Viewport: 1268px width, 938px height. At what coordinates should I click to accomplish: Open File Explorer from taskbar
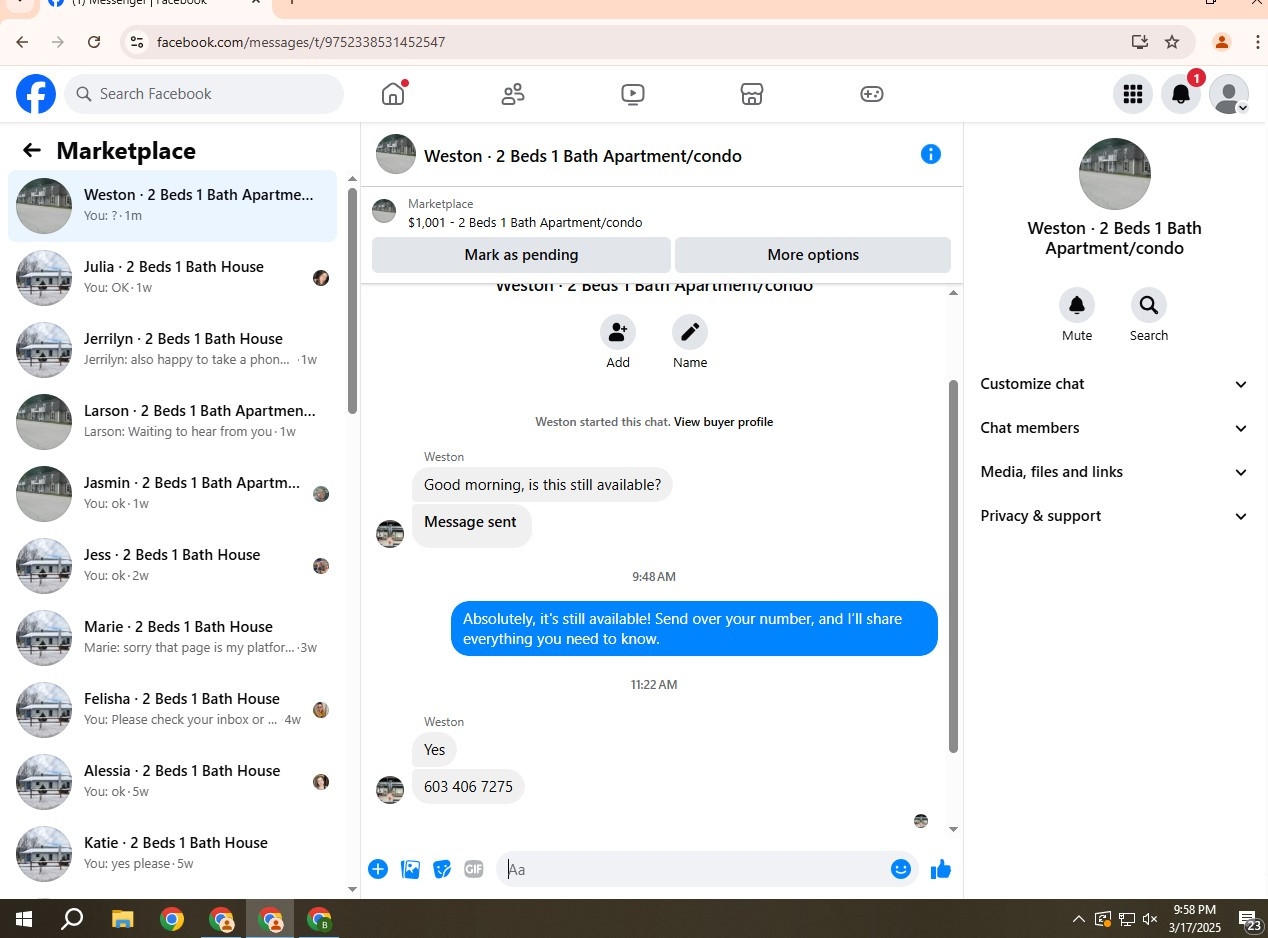tap(122, 919)
